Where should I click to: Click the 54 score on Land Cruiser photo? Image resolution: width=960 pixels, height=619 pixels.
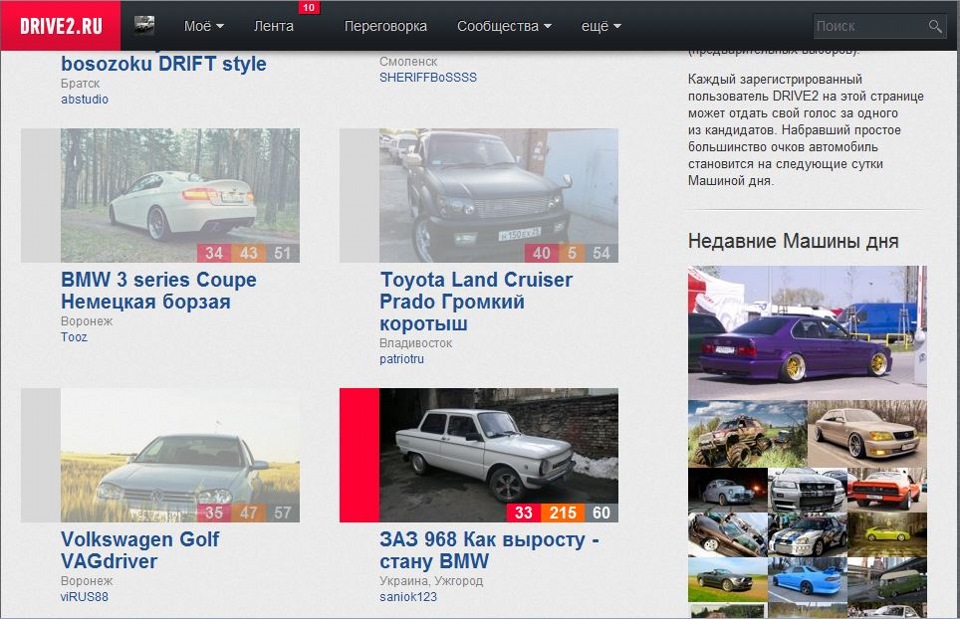click(601, 253)
